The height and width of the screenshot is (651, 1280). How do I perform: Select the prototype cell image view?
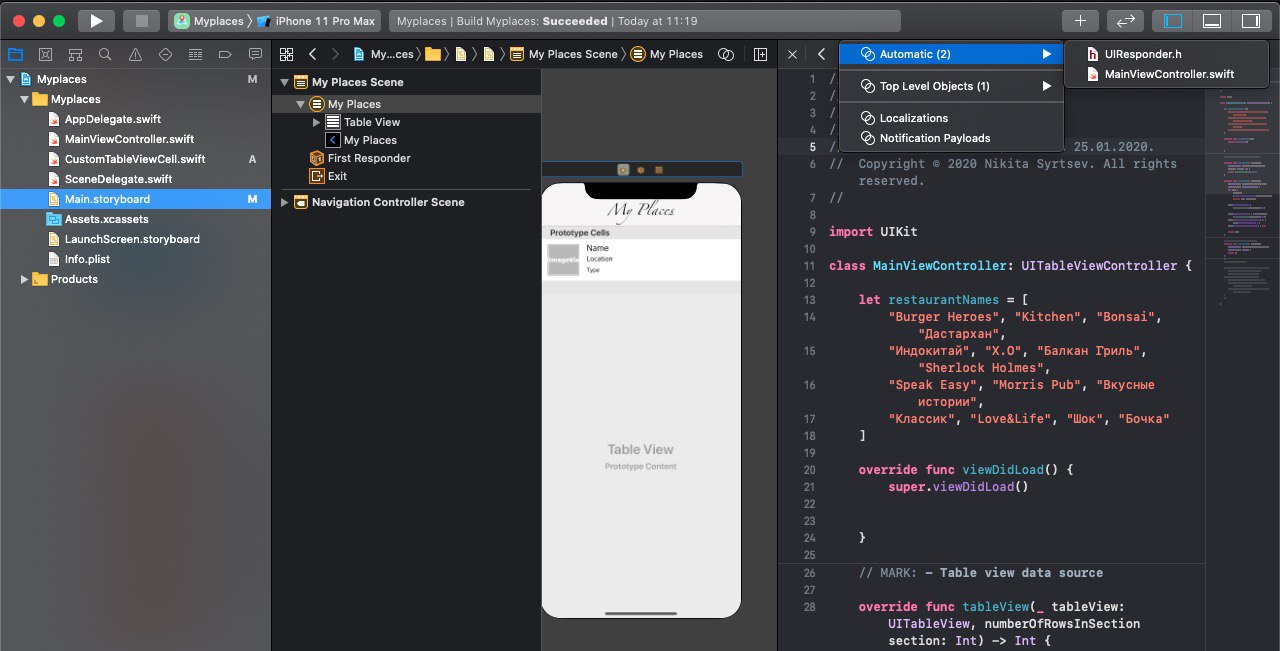point(563,260)
